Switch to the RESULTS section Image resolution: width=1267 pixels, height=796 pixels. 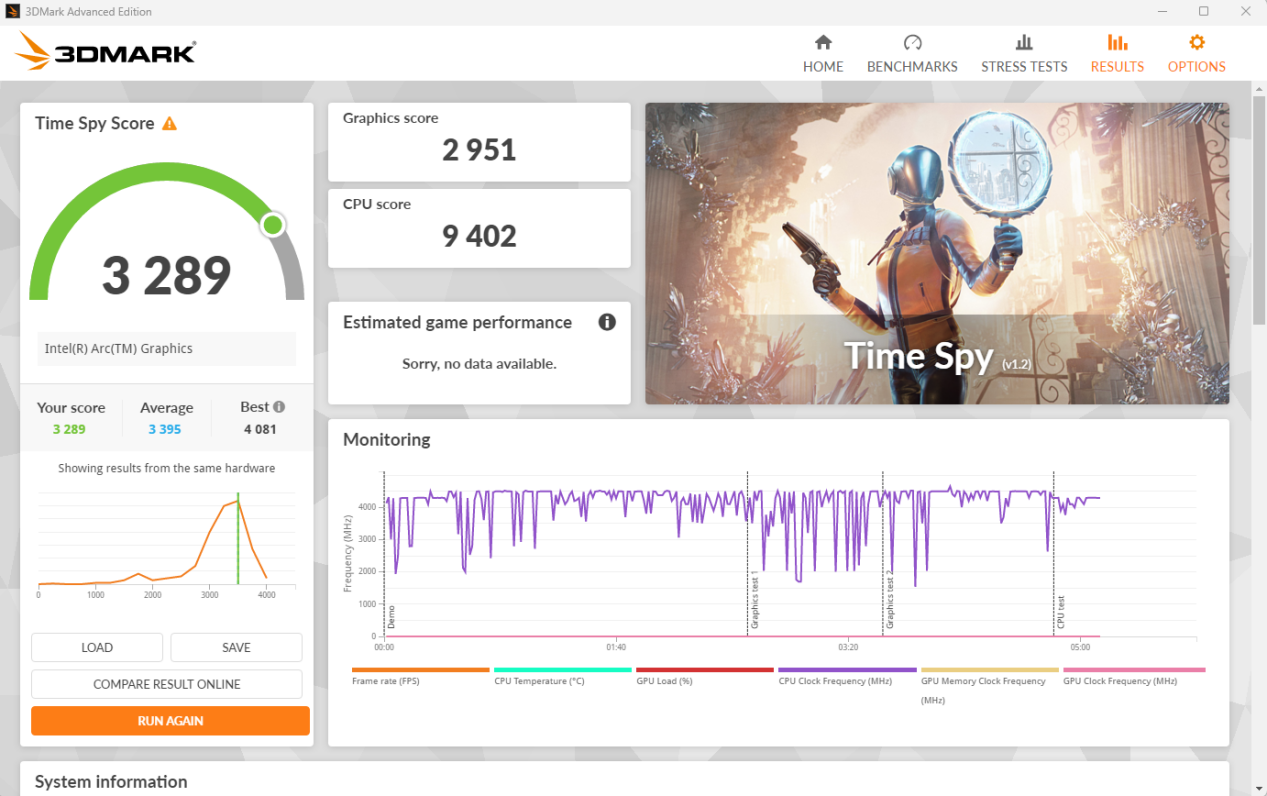click(x=1117, y=54)
